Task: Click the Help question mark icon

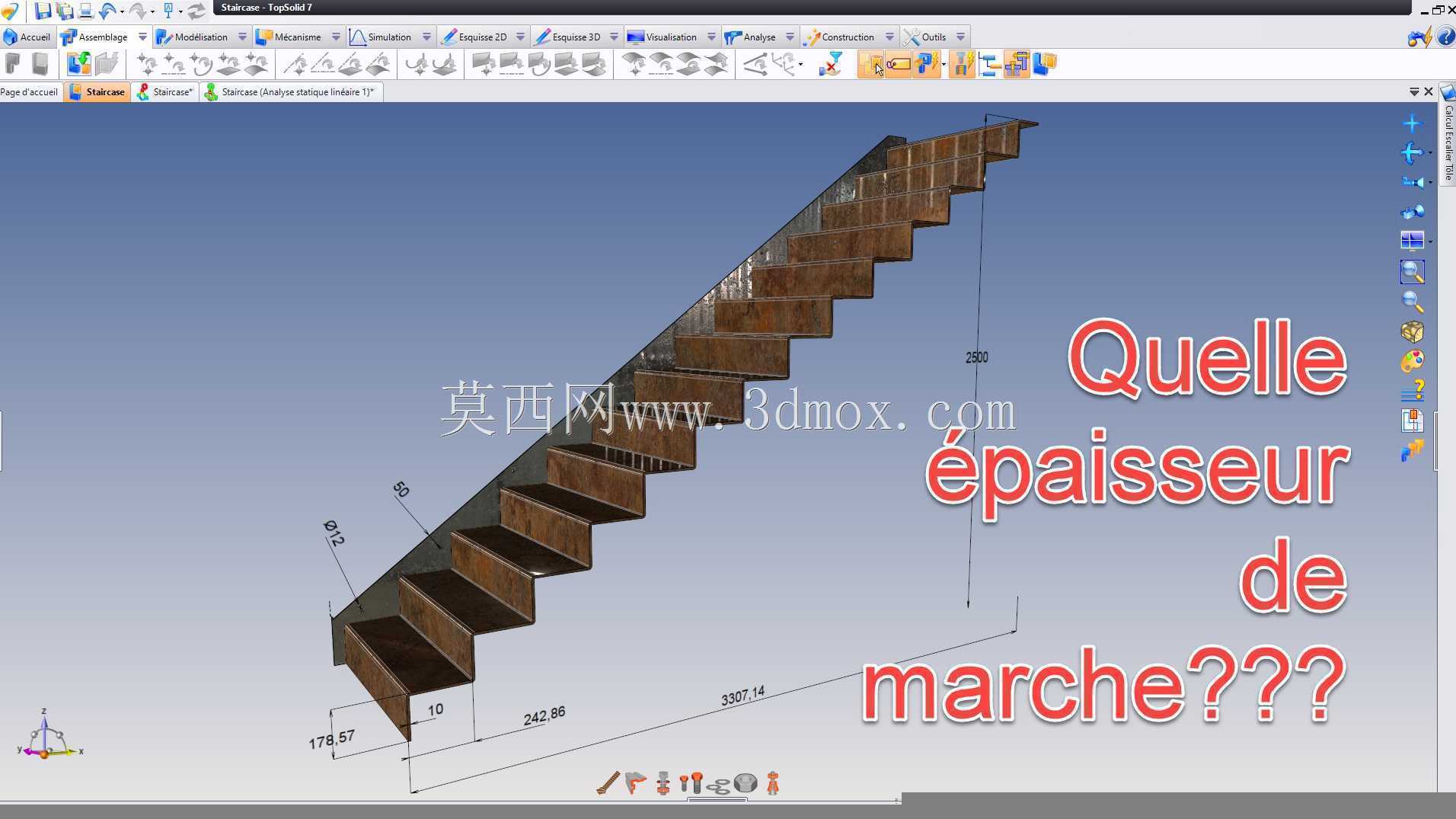Action: (x=1445, y=37)
